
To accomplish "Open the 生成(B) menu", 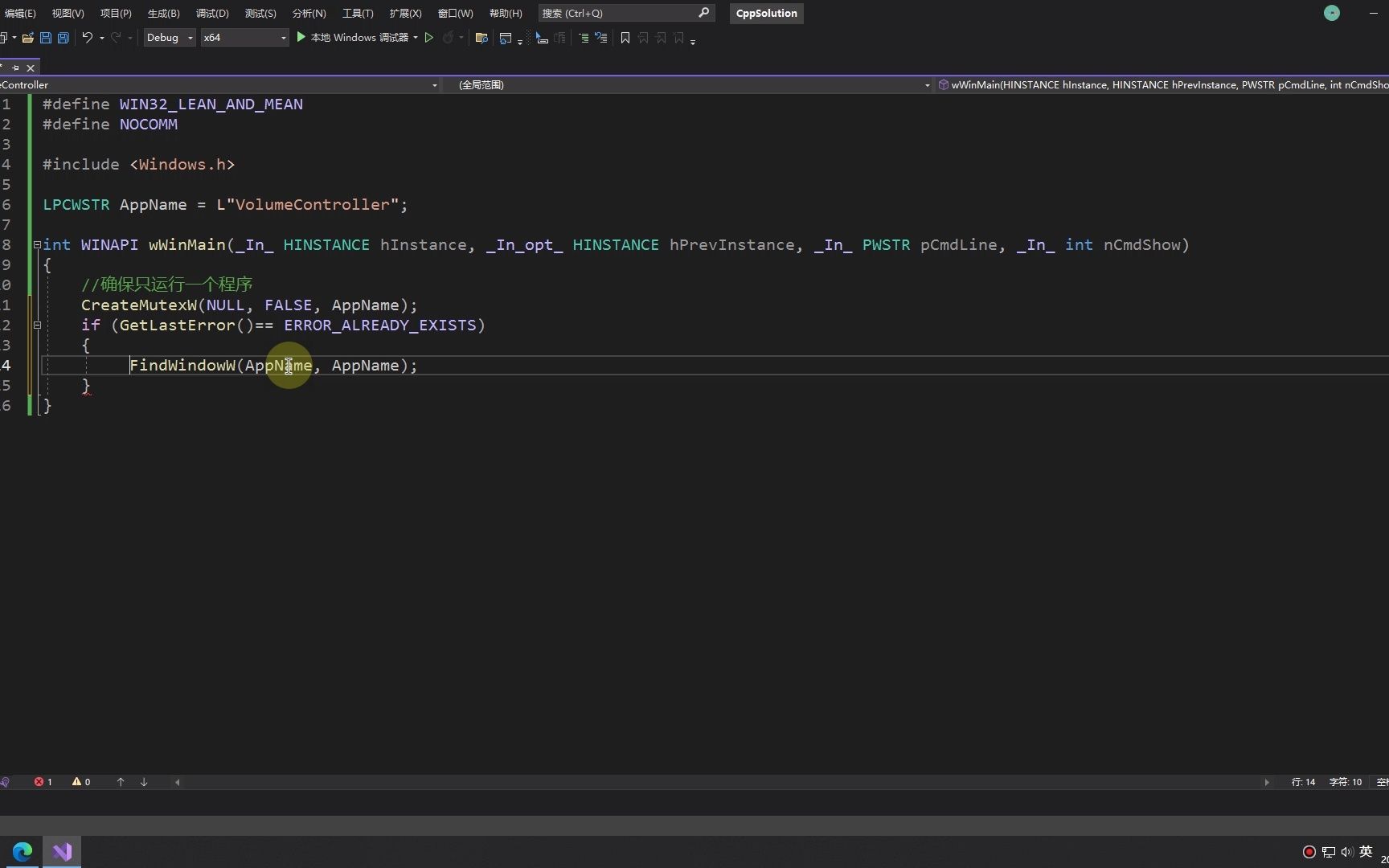I will click(x=164, y=13).
